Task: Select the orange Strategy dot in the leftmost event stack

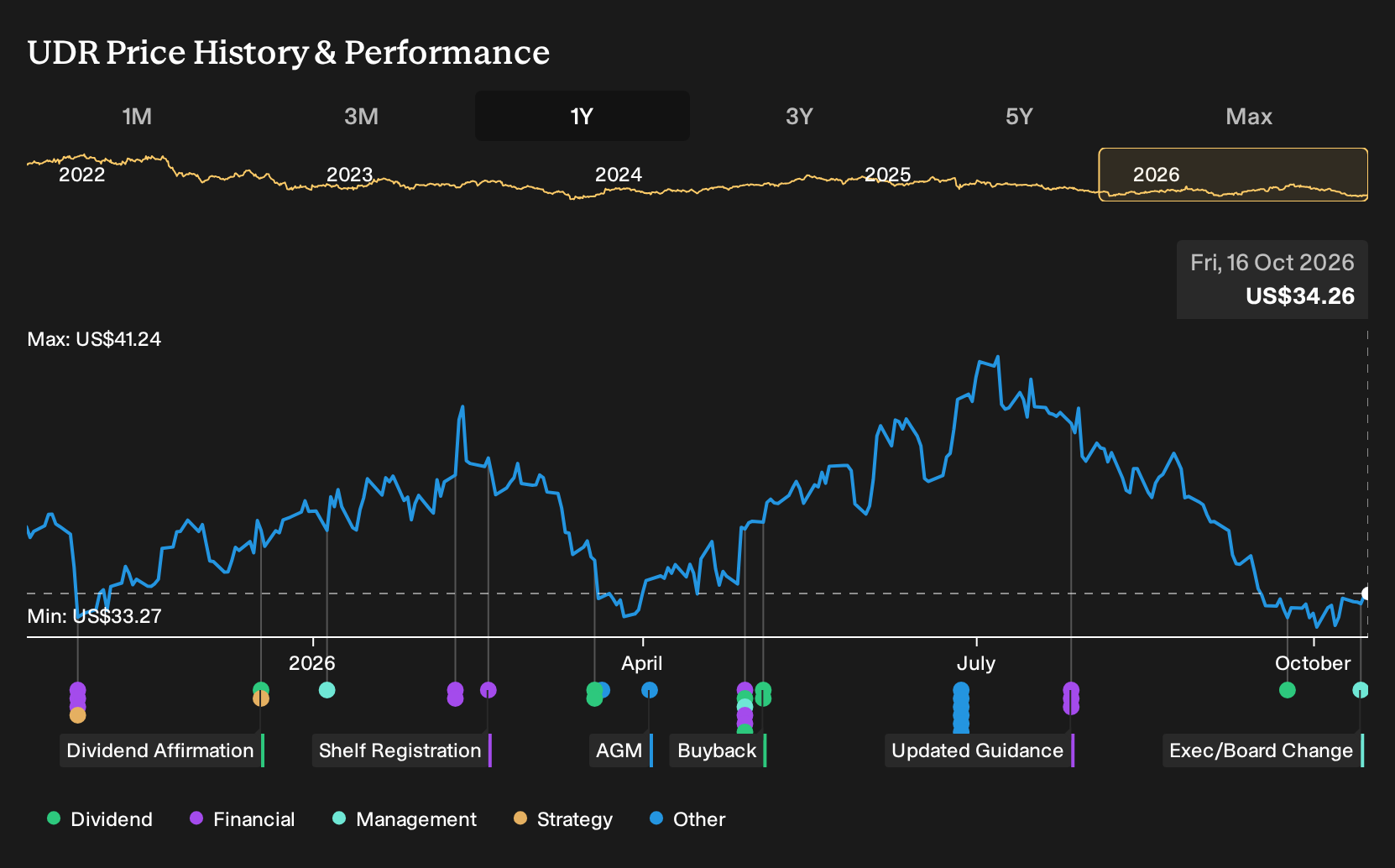Action: click(77, 715)
